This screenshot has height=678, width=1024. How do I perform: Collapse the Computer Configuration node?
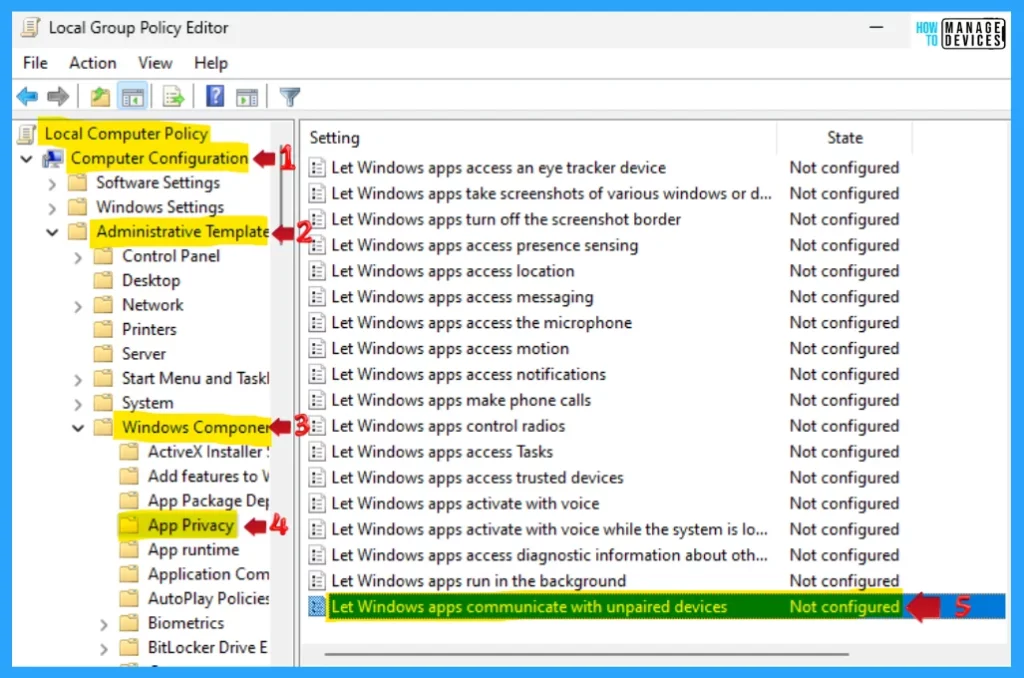26,159
